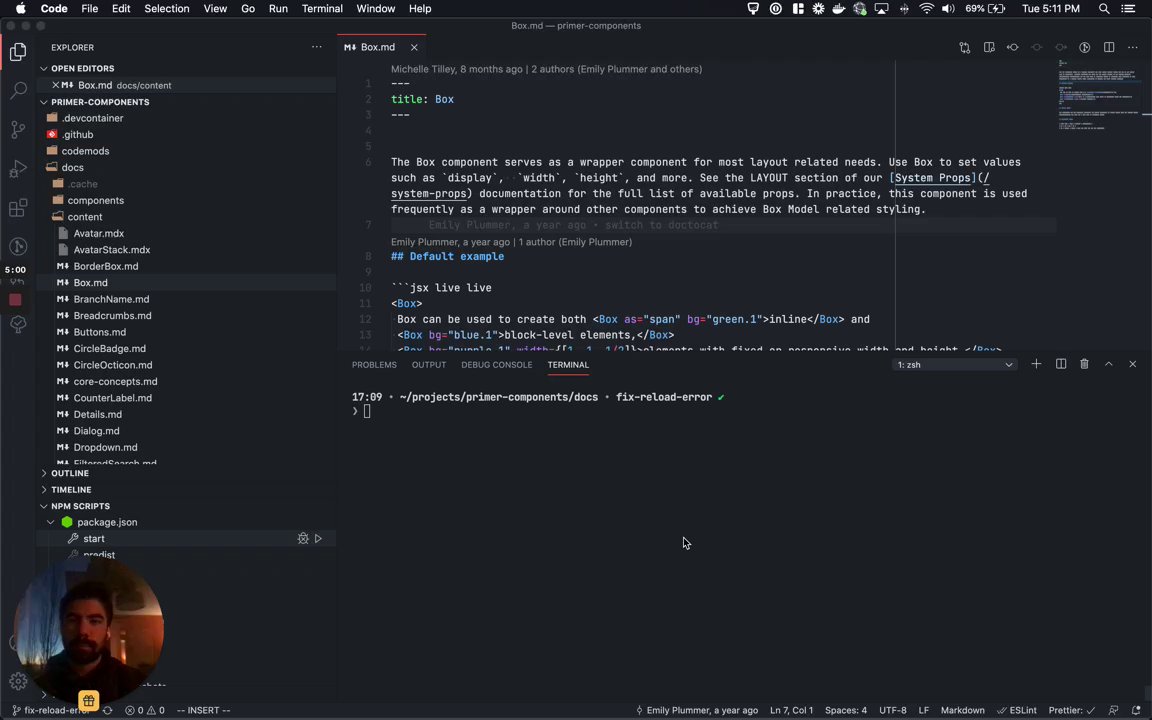Switch to the Problems tab
The height and width of the screenshot is (720, 1152).
(374, 364)
